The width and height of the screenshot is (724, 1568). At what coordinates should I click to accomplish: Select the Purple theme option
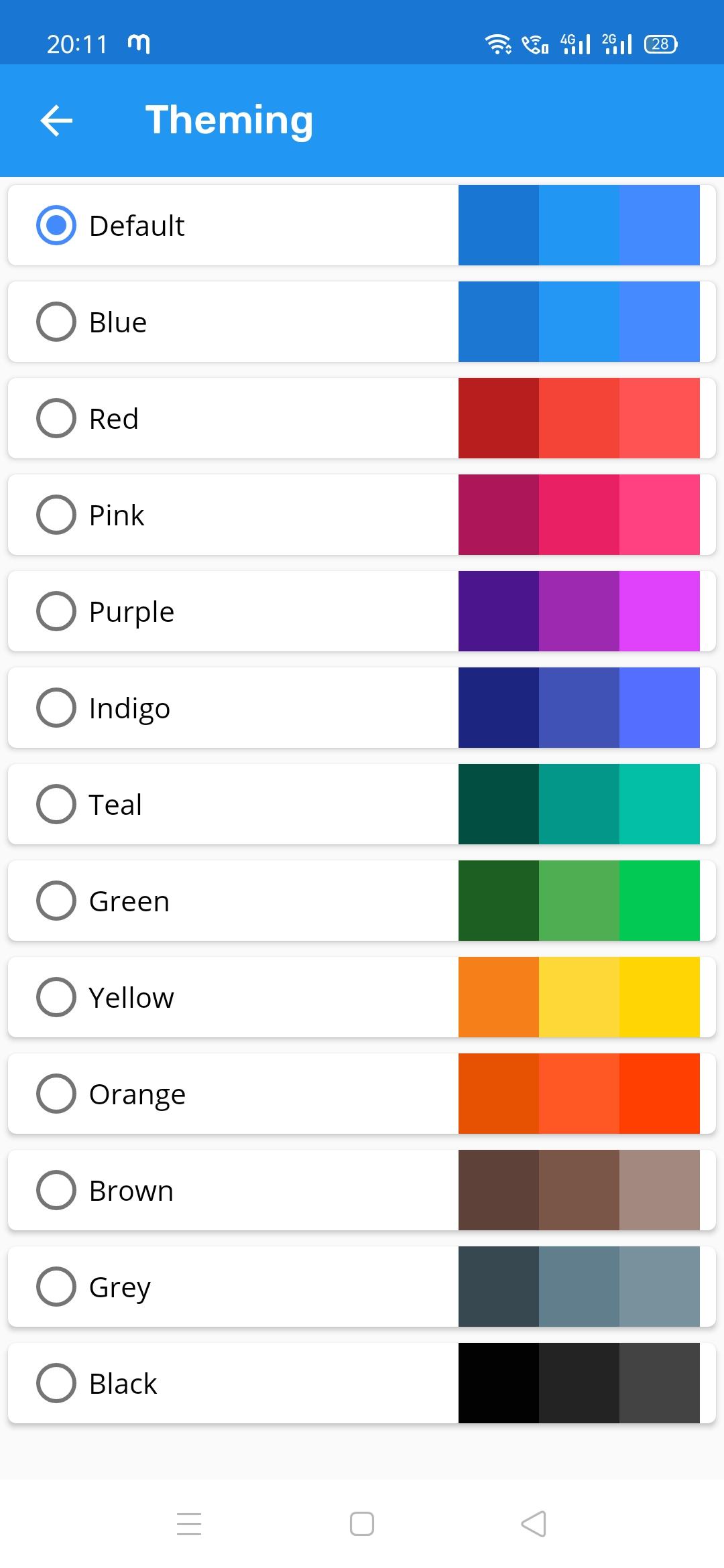362,611
